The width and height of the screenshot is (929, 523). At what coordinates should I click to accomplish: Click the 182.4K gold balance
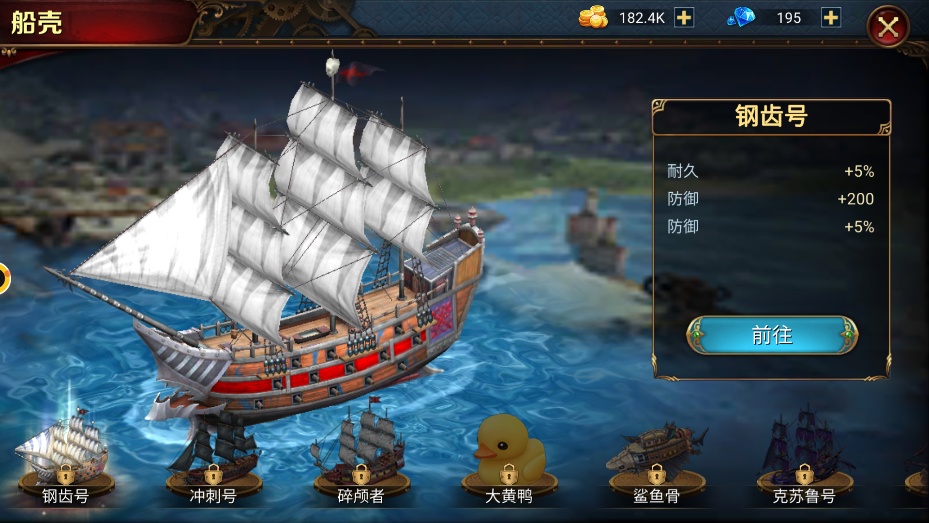pyautogui.click(x=642, y=18)
